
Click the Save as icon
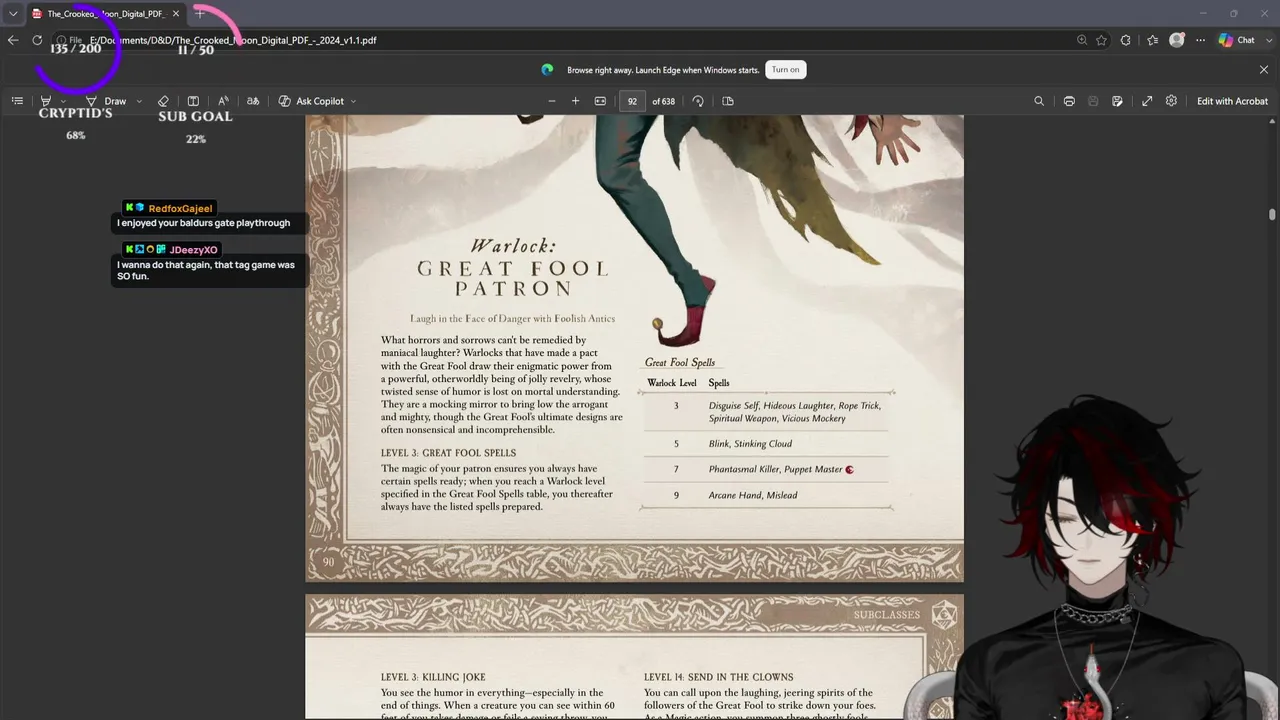pyautogui.click(x=1117, y=101)
